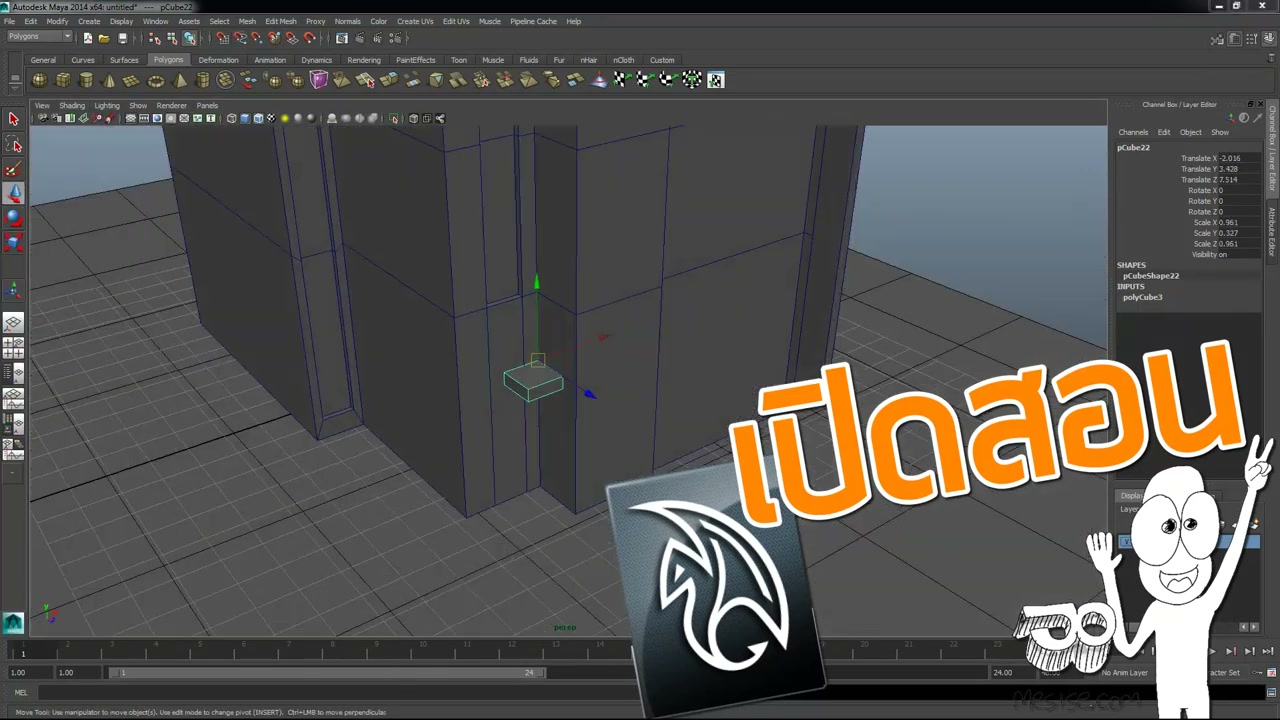Switch to the Rendering shelf tab
Viewport: 1280px width, 720px height.
364,60
